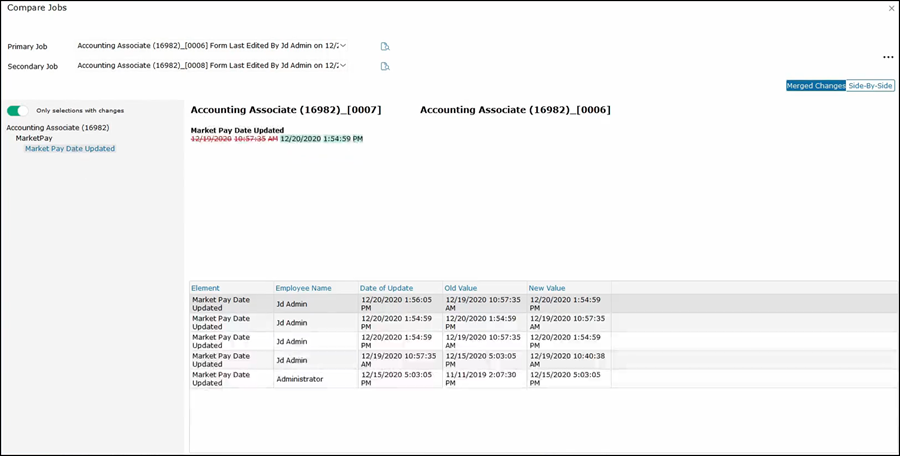Close the Compare Jobs dialog
Screen dimensions: 900x456
(x=891, y=8)
